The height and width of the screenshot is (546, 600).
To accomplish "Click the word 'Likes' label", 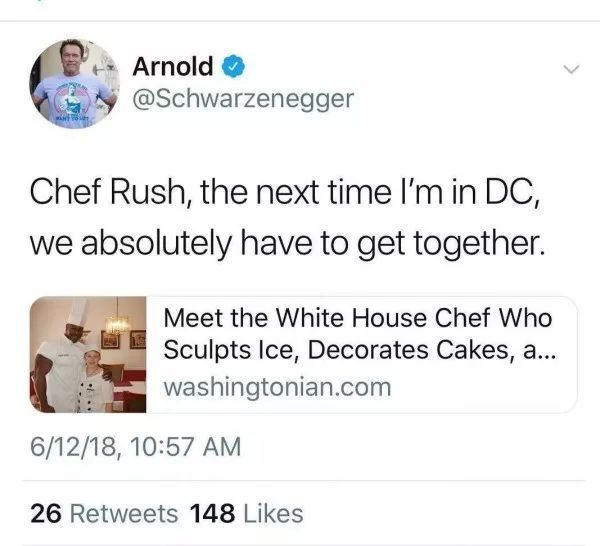I will click(271, 513).
